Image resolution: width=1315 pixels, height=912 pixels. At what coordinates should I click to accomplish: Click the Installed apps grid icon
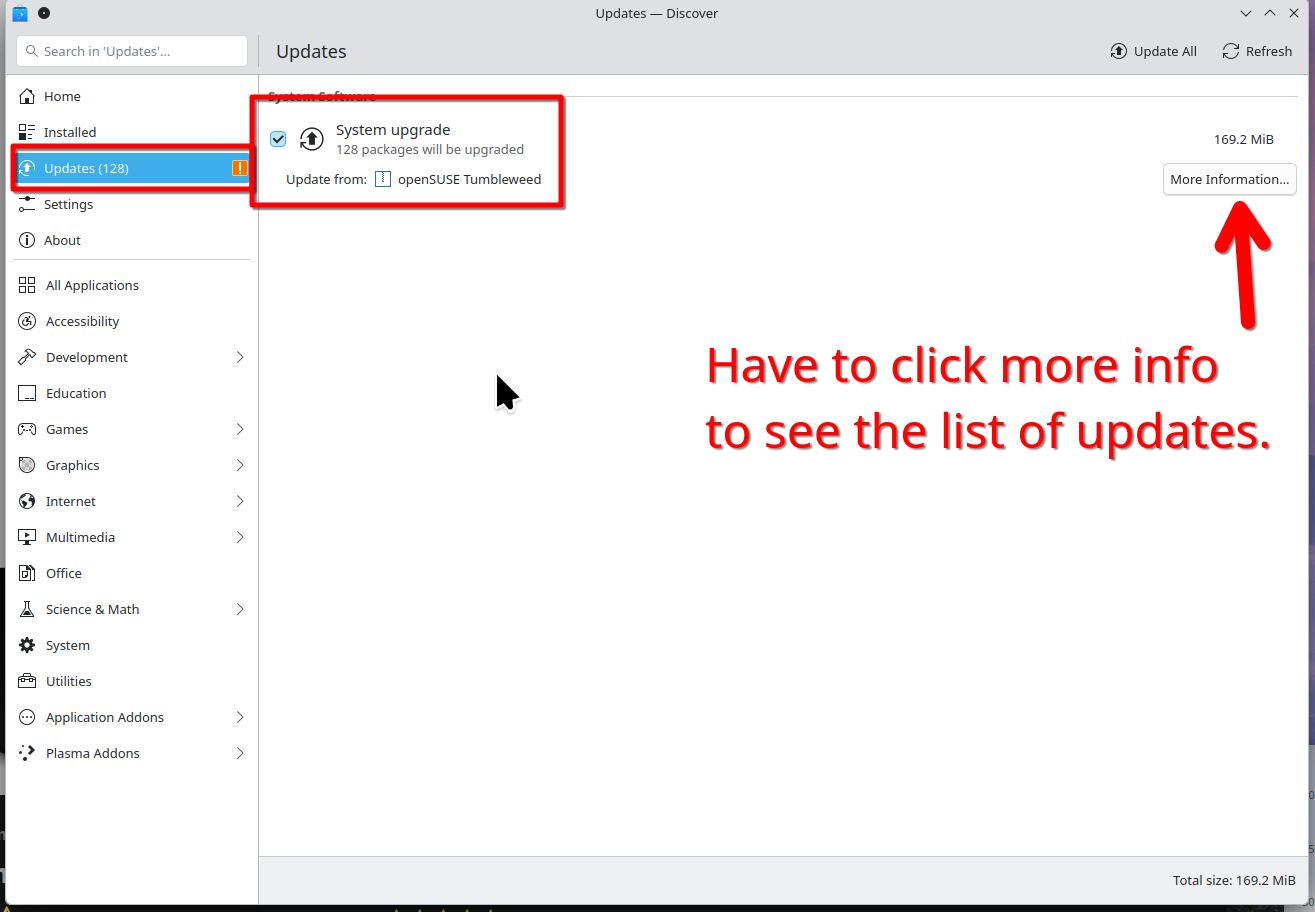27,132
